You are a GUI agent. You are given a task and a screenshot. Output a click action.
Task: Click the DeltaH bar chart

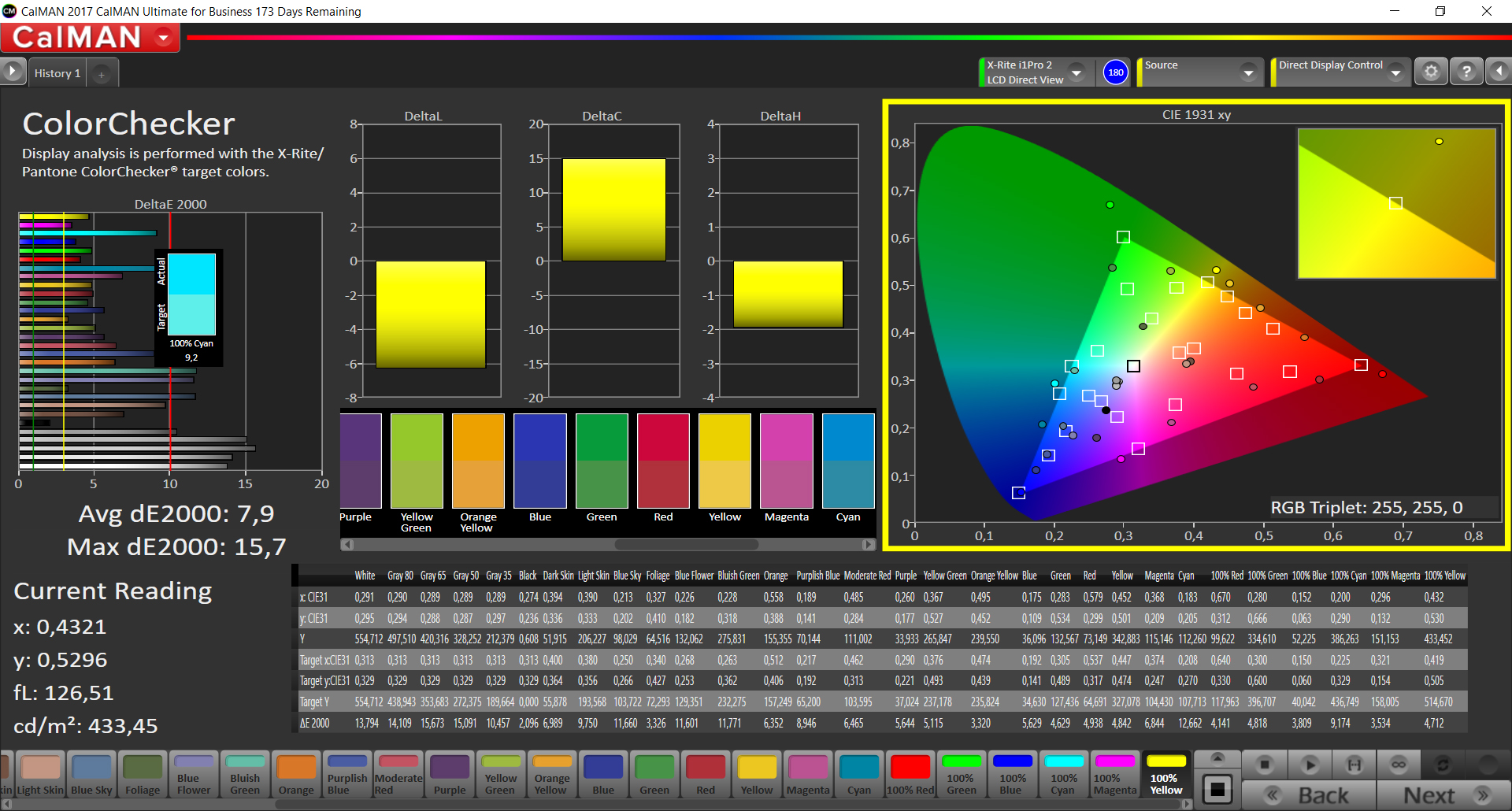click(x=789, y=261)
